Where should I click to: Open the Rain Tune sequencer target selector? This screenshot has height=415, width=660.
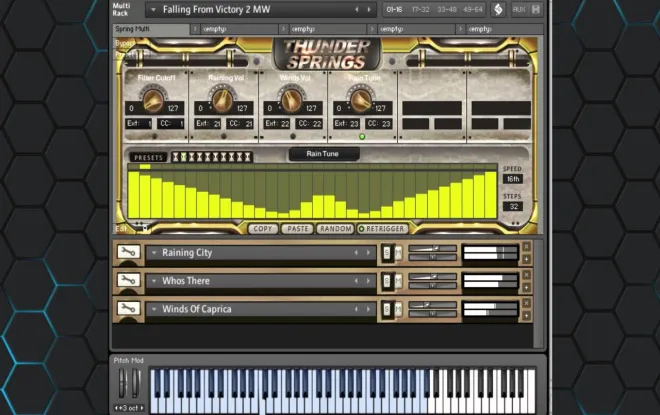[x=323, y=154]
